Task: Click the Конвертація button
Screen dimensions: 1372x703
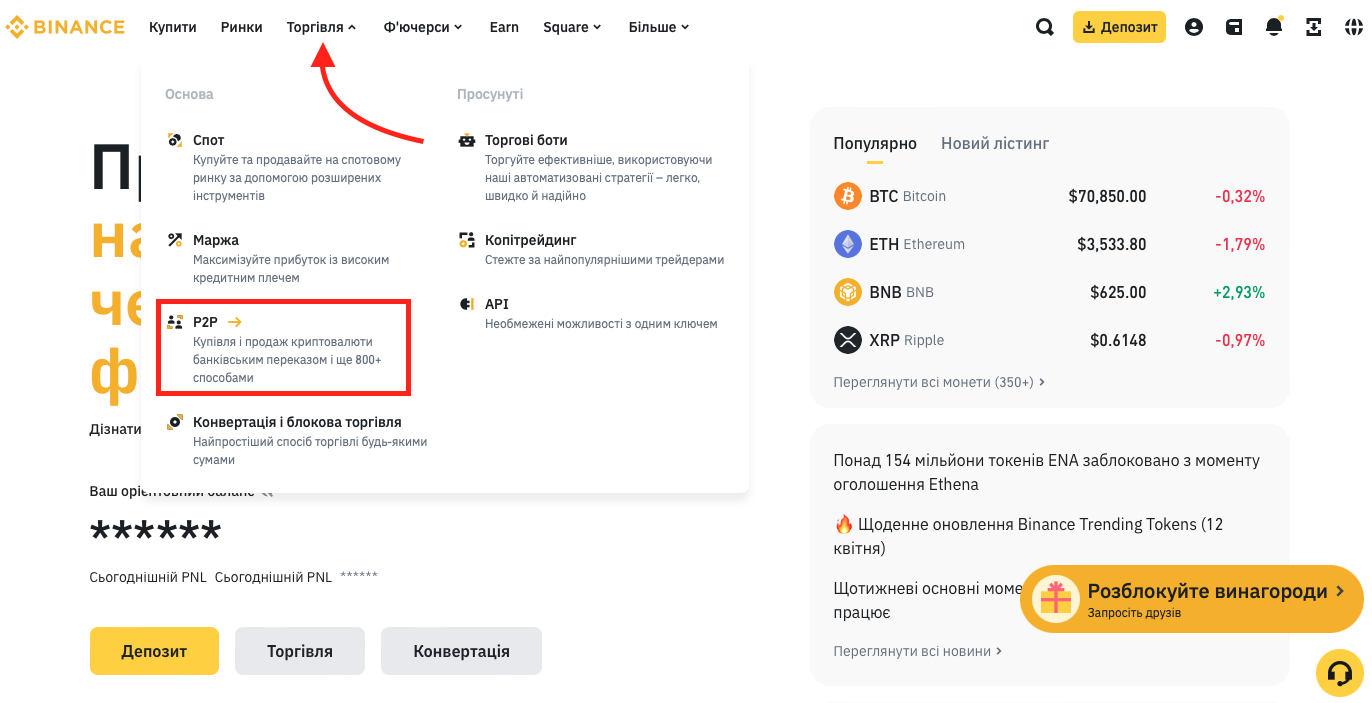Action: [x=461, y=651]
